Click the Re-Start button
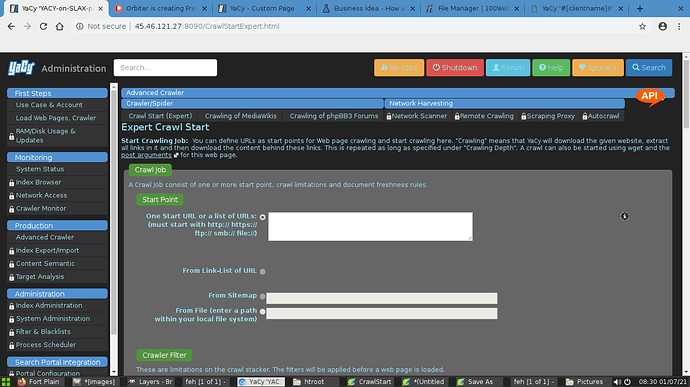Viewport: 690px width, 387px height. [399, 68]
